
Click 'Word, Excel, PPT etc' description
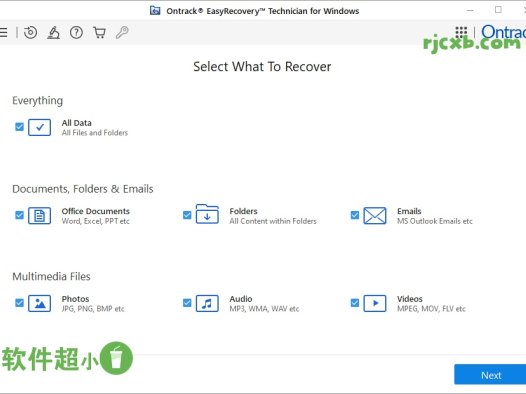click(x=95, y=221)
